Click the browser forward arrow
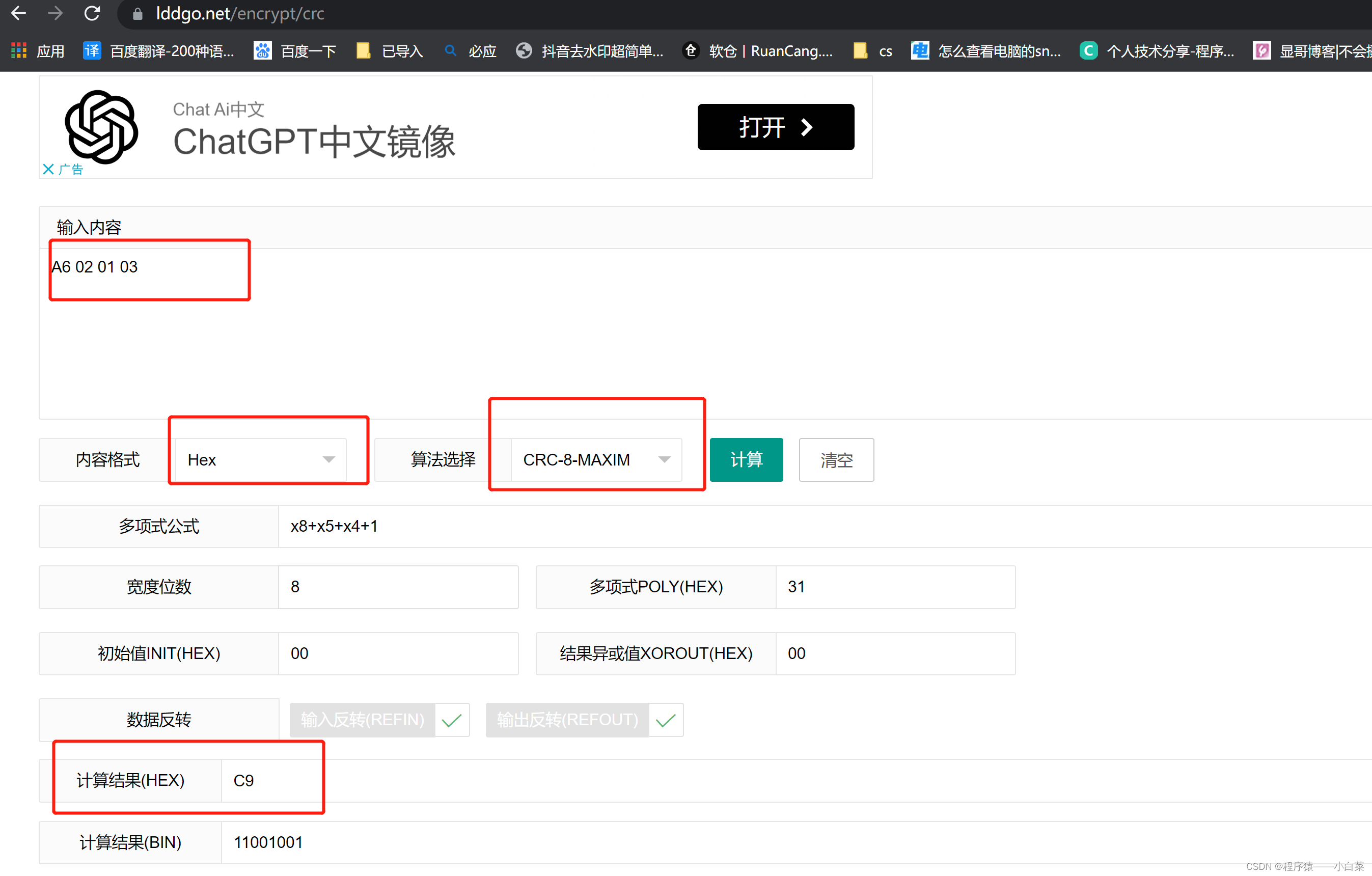Viewport: 1372px width, 876px height. click(x=56, y=14)
